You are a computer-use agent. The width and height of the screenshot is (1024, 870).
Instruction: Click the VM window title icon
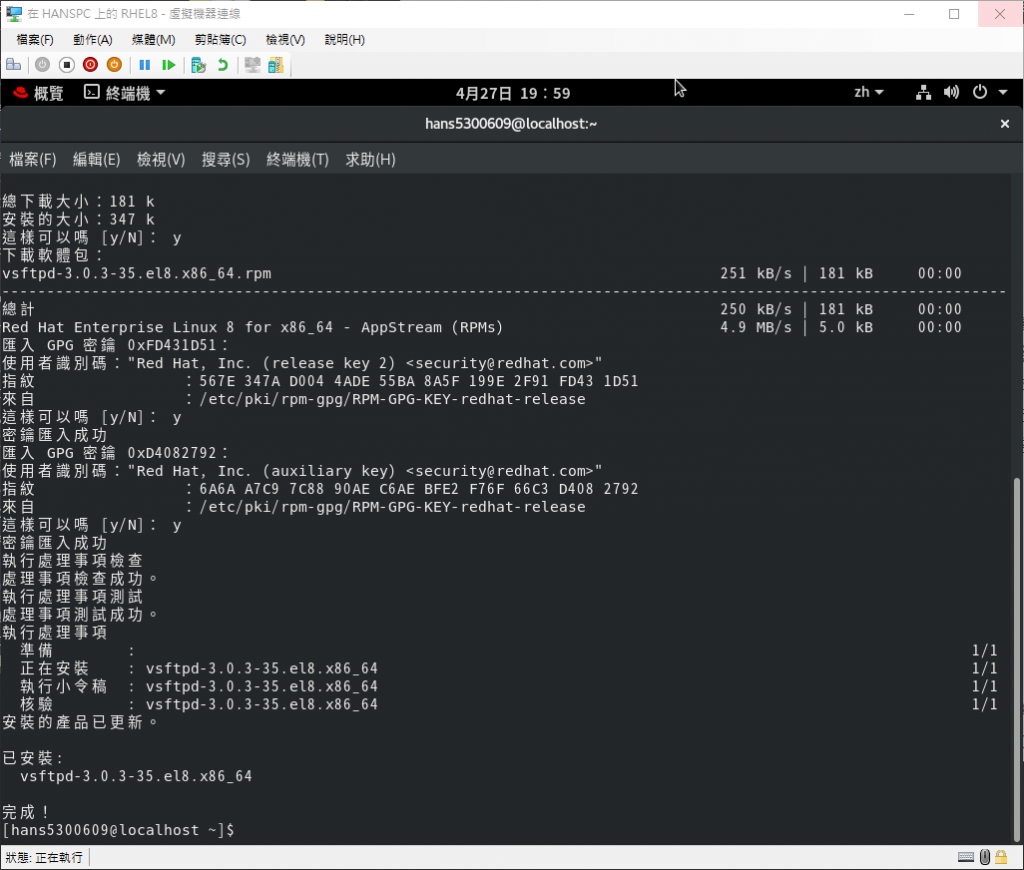click(14, 14)
